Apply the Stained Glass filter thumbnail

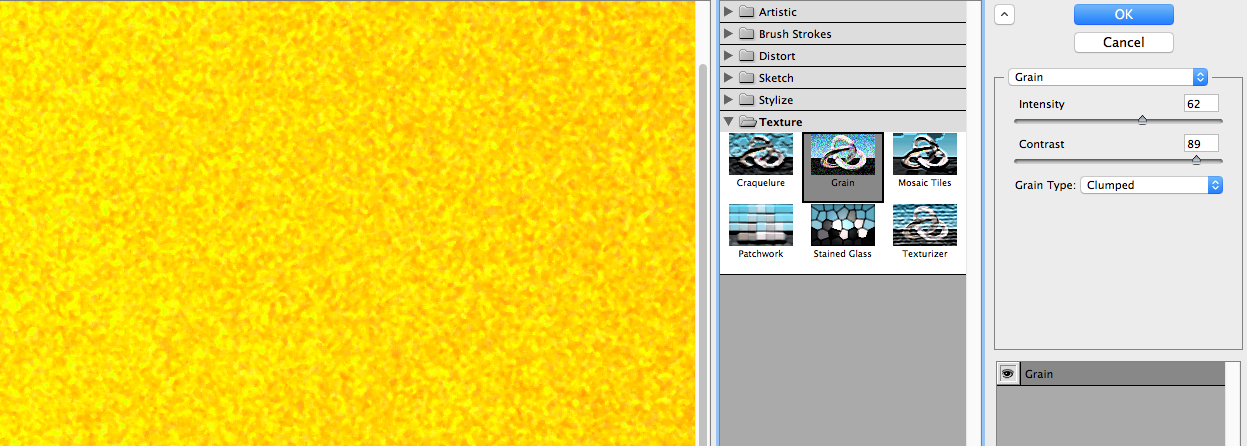[x=842, y=225]
